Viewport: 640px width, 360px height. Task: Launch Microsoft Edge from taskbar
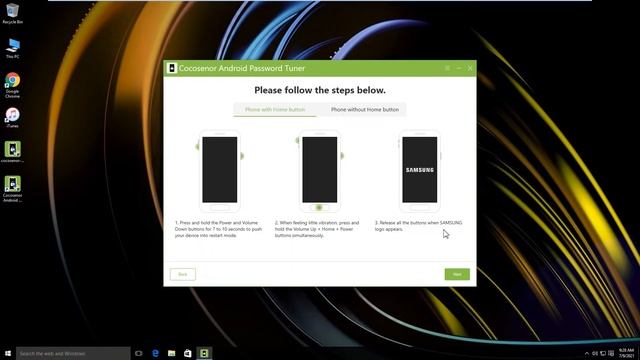coord(156,353)
